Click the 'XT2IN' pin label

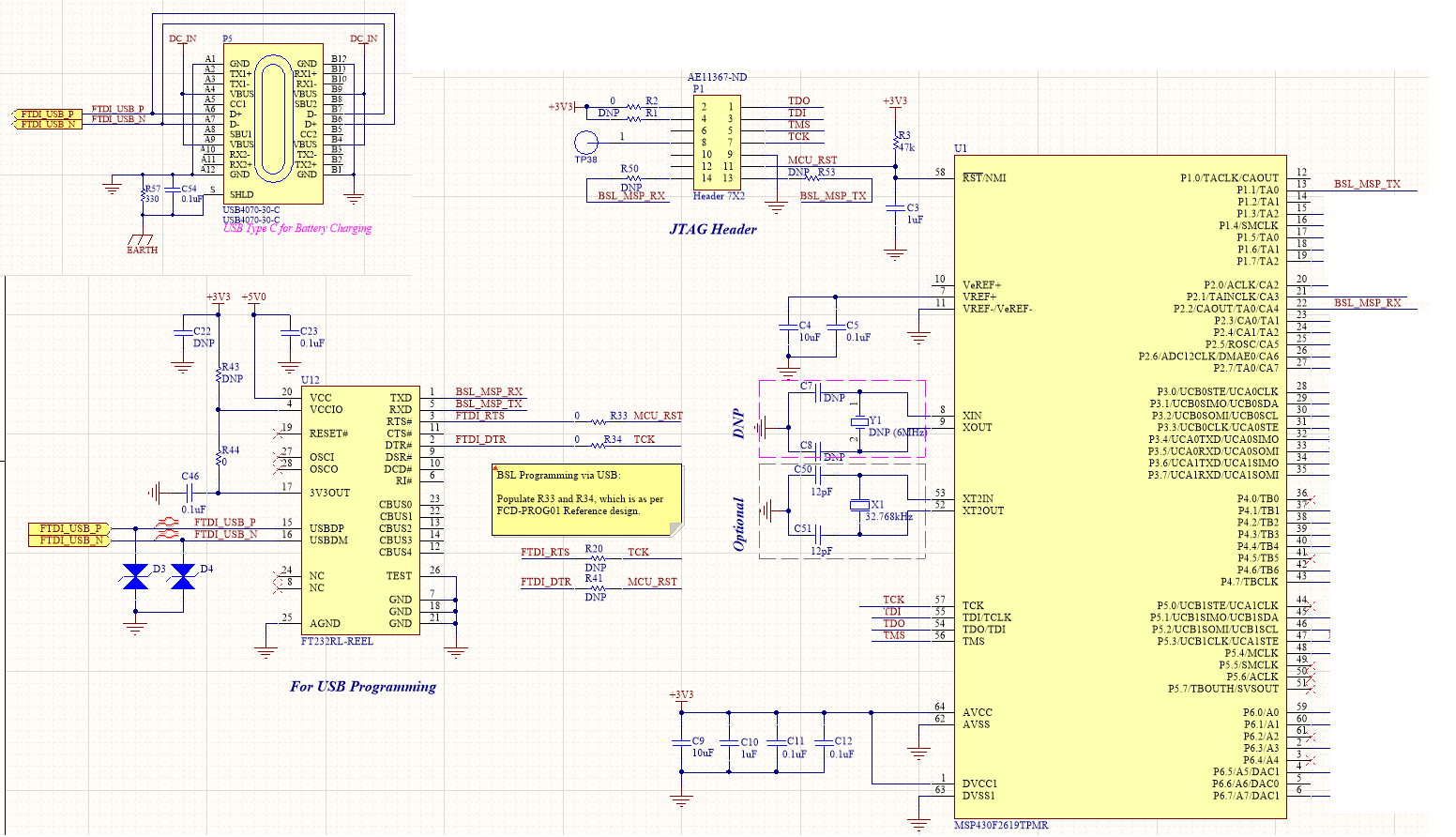tap(978, 498)
